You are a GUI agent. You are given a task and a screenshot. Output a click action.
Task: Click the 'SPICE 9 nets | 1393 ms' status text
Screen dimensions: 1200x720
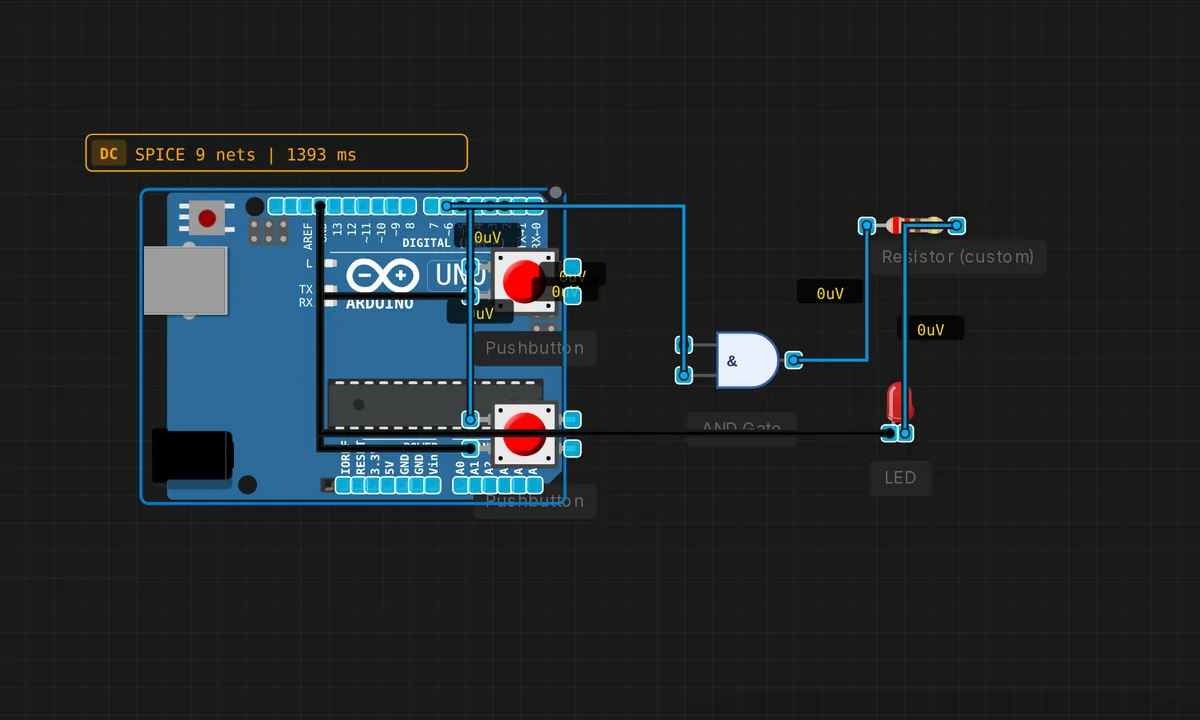[x=246, y=155]
